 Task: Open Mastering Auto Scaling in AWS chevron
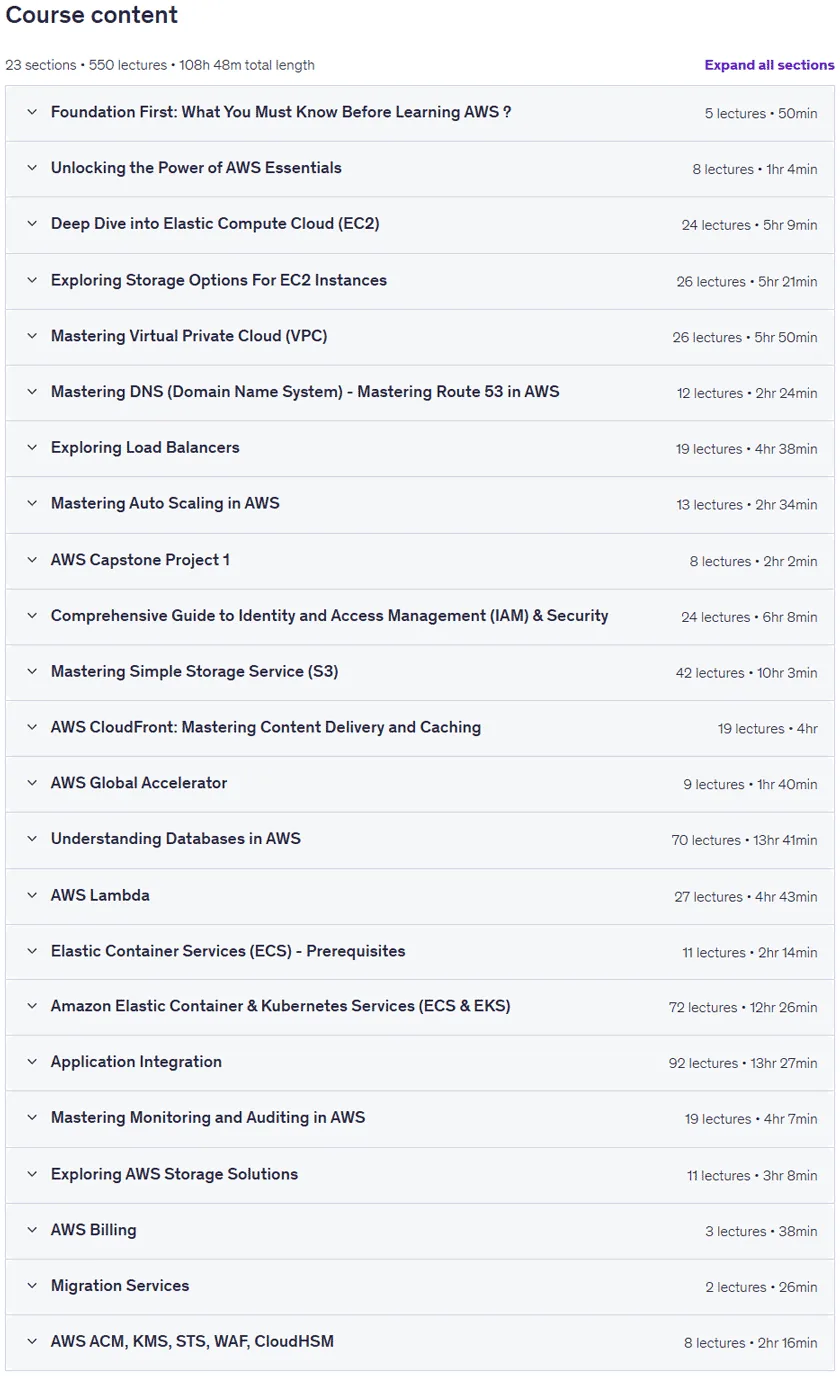click(x=32, y=504)
